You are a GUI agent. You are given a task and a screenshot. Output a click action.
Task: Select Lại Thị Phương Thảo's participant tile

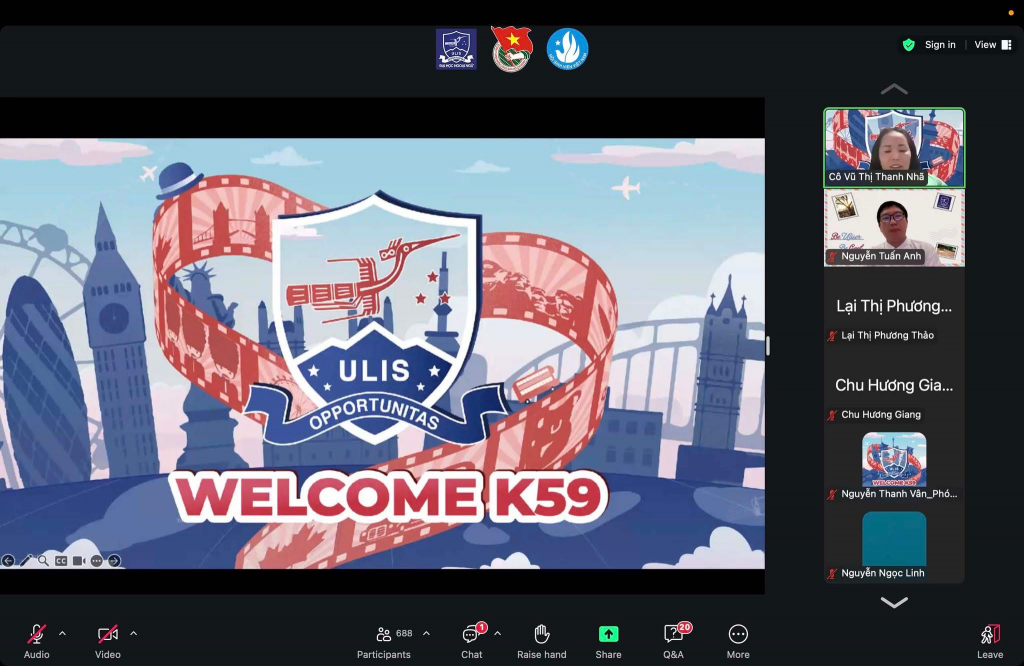[894, 306]
